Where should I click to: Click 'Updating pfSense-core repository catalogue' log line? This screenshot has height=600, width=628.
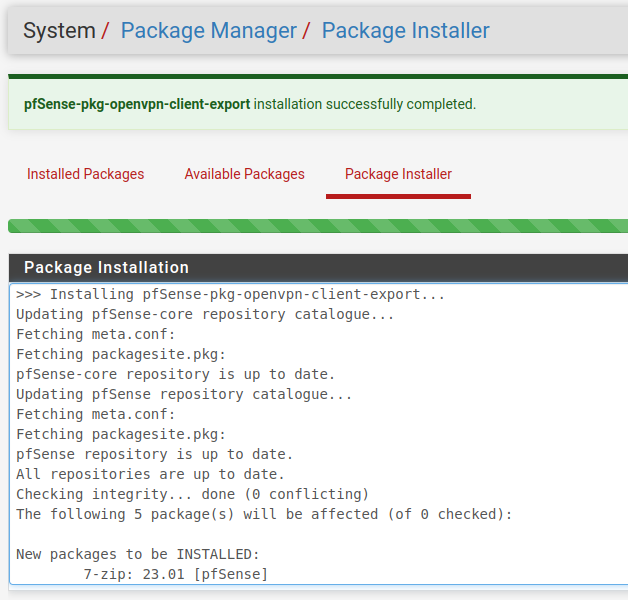point(205,315)
